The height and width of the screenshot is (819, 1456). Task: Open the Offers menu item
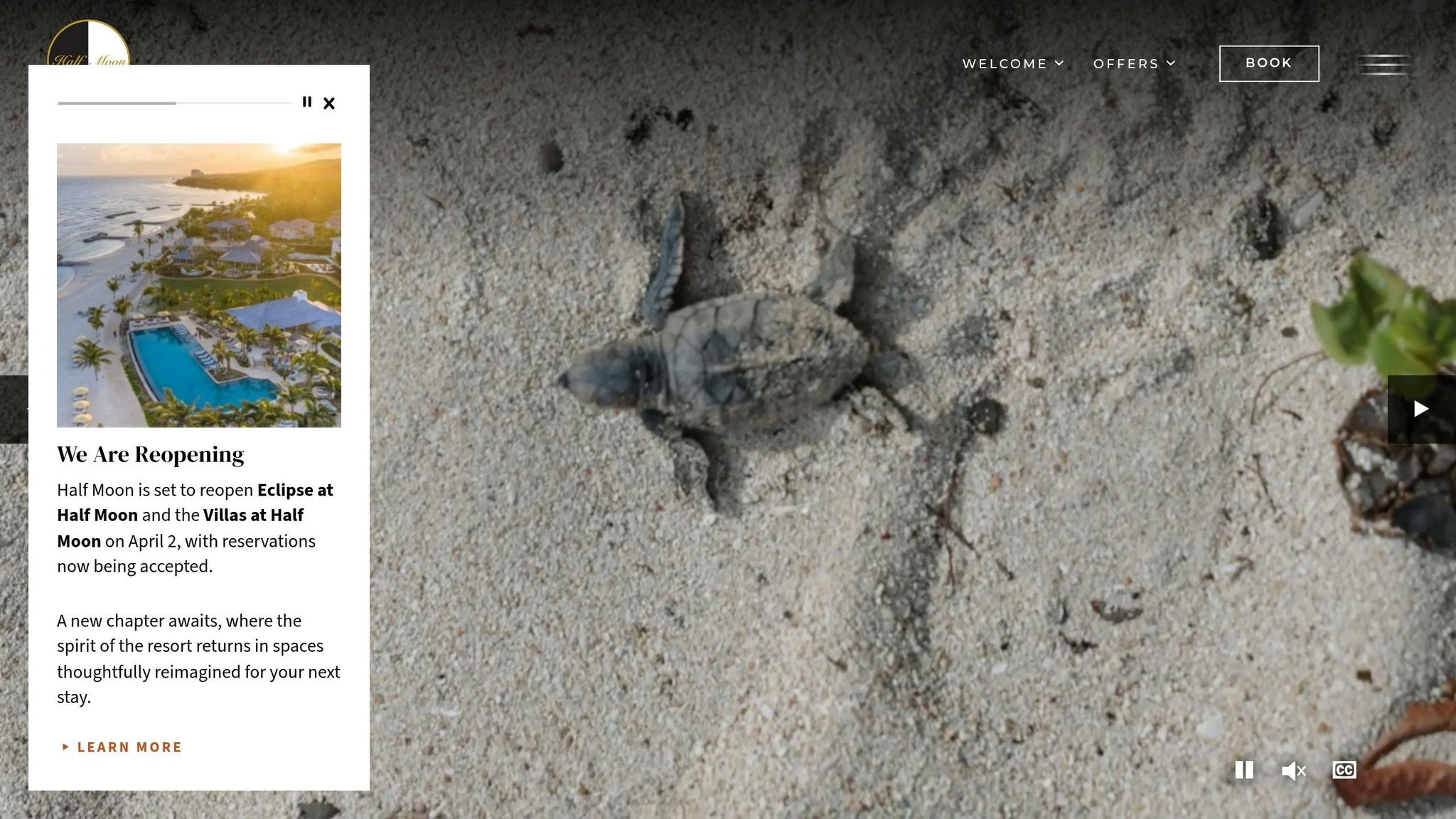click(1126, 64)
